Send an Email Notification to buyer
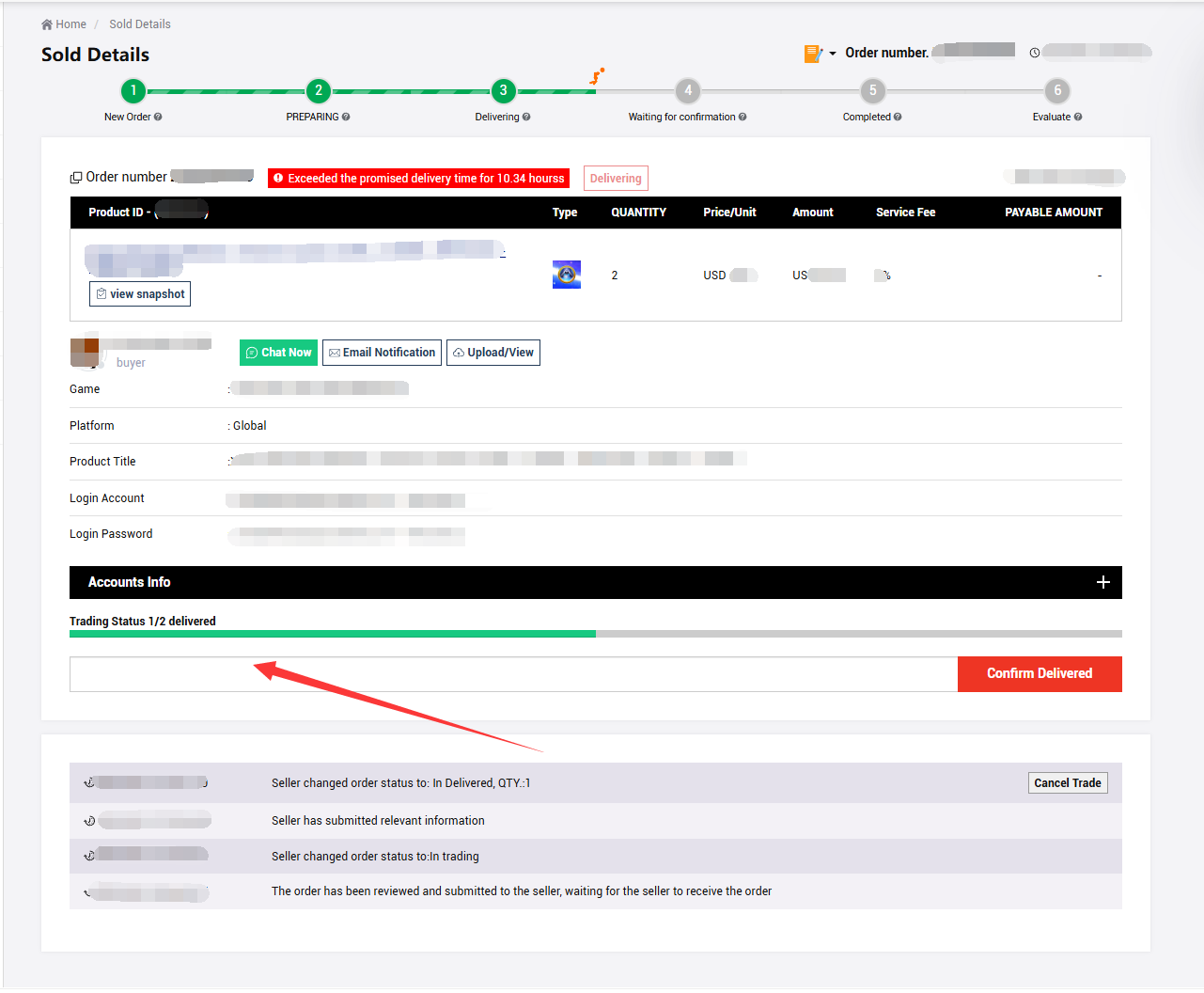 [x=382, y=353]
